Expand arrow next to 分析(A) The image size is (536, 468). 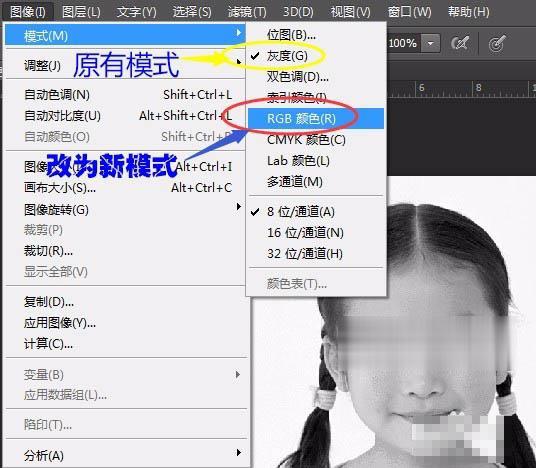pos(238,453)
